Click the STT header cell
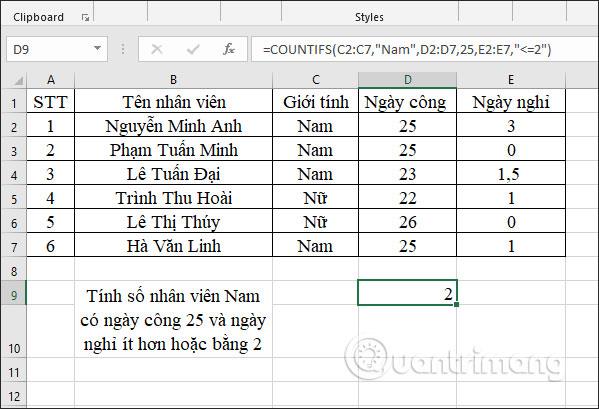The height and width of the screenshot is (409, 599). [50, 102]
